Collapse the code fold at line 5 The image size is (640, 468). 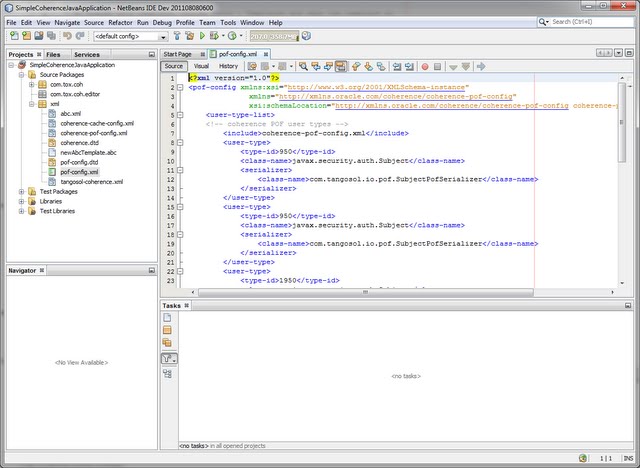[x=180, y=115]
